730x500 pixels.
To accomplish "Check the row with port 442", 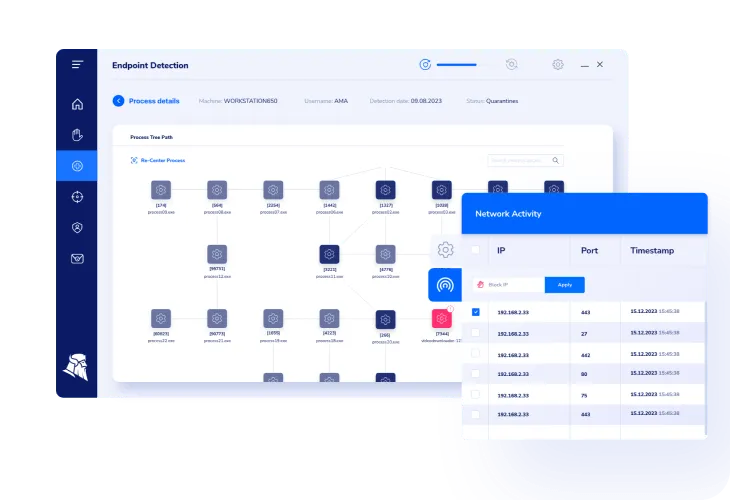I will click(x=475, y=353).
